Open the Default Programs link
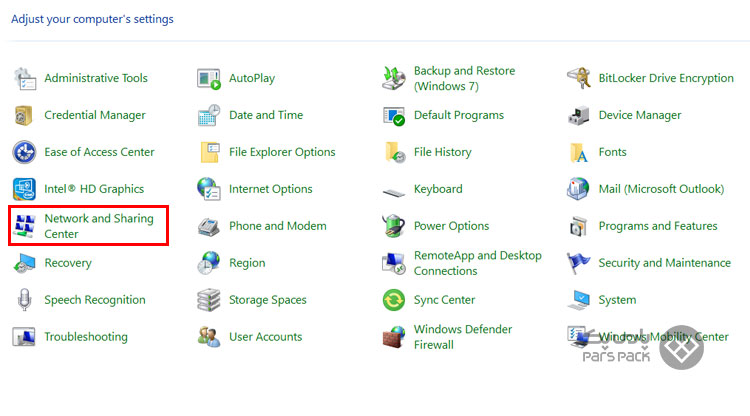Screen dimensions: 750x416 (x=458, y=115)
